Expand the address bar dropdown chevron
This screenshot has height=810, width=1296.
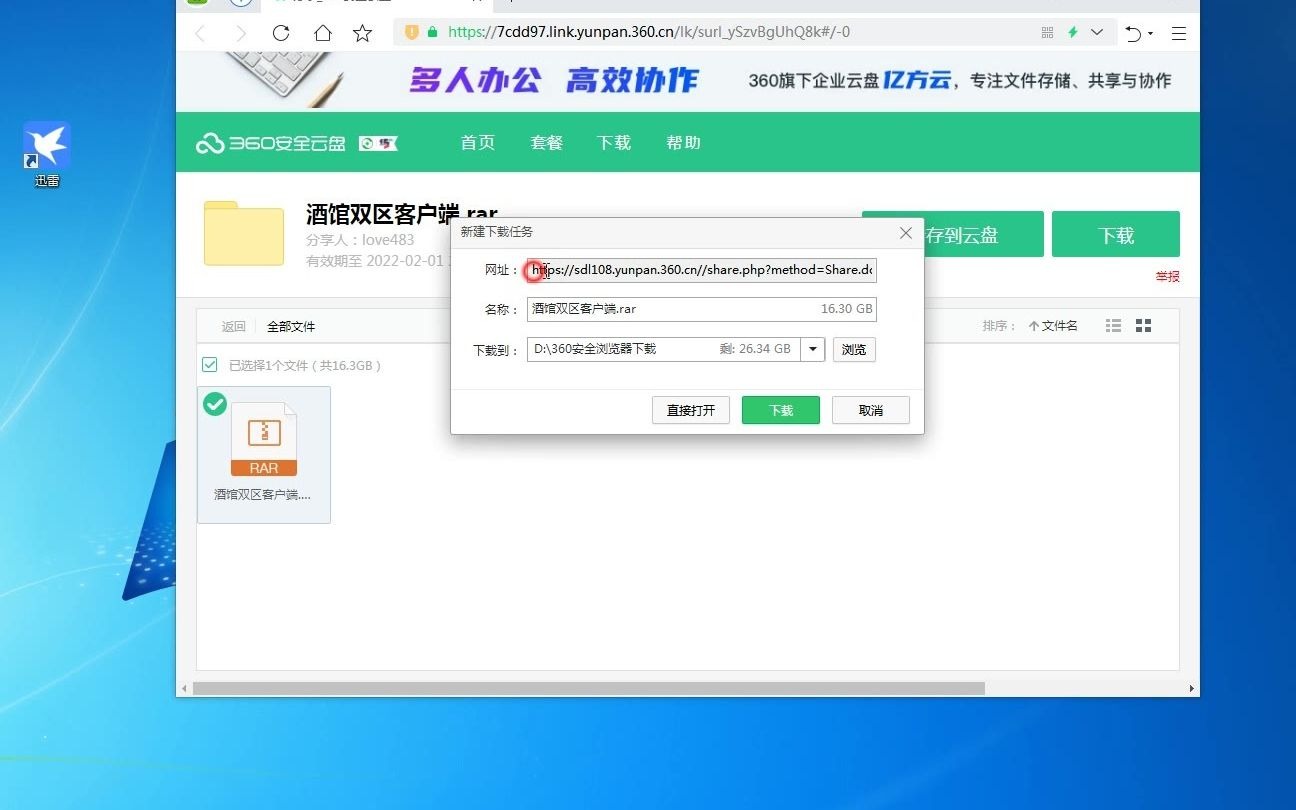tap(1097, 32)
